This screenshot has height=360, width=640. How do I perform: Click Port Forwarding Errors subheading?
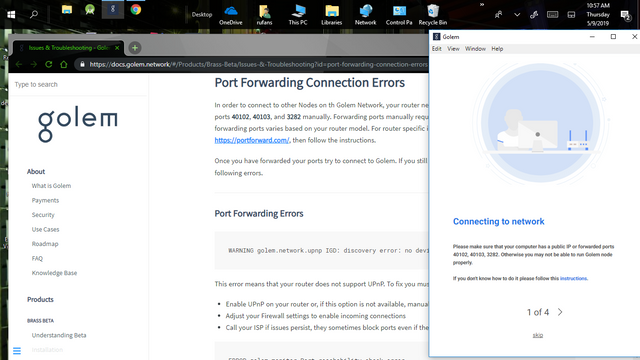pyautogui.click(x=259, y=213)
